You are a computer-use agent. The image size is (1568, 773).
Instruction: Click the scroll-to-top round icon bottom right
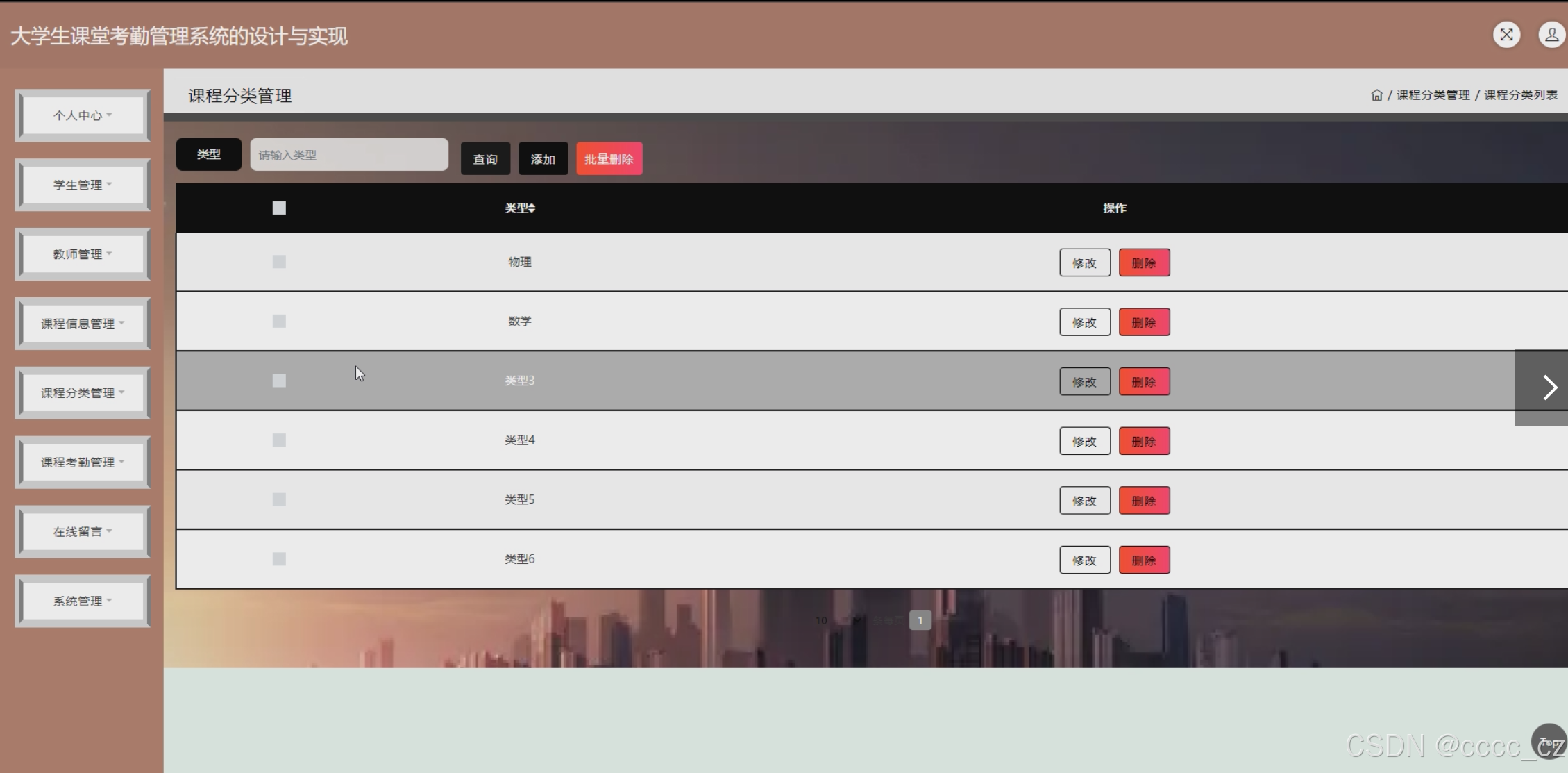pyautogui.click(x=1549, y=741)
